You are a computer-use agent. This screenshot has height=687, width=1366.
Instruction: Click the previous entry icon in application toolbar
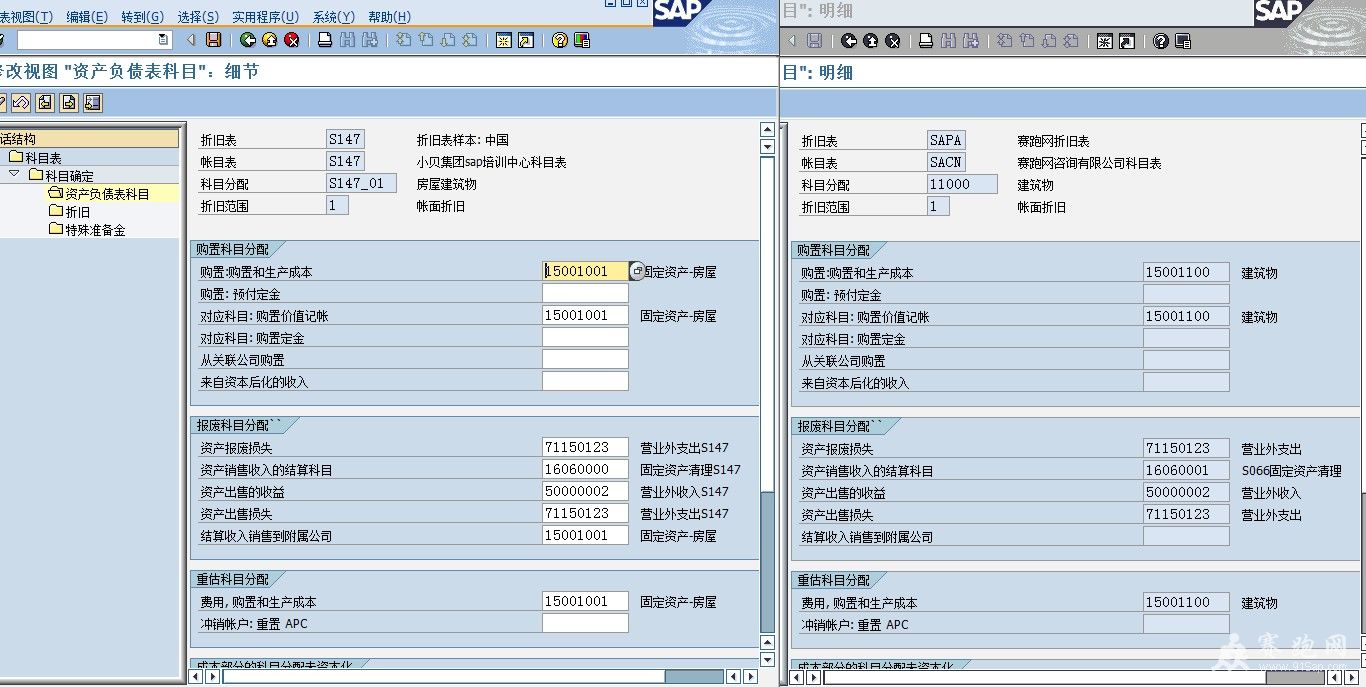44,103
